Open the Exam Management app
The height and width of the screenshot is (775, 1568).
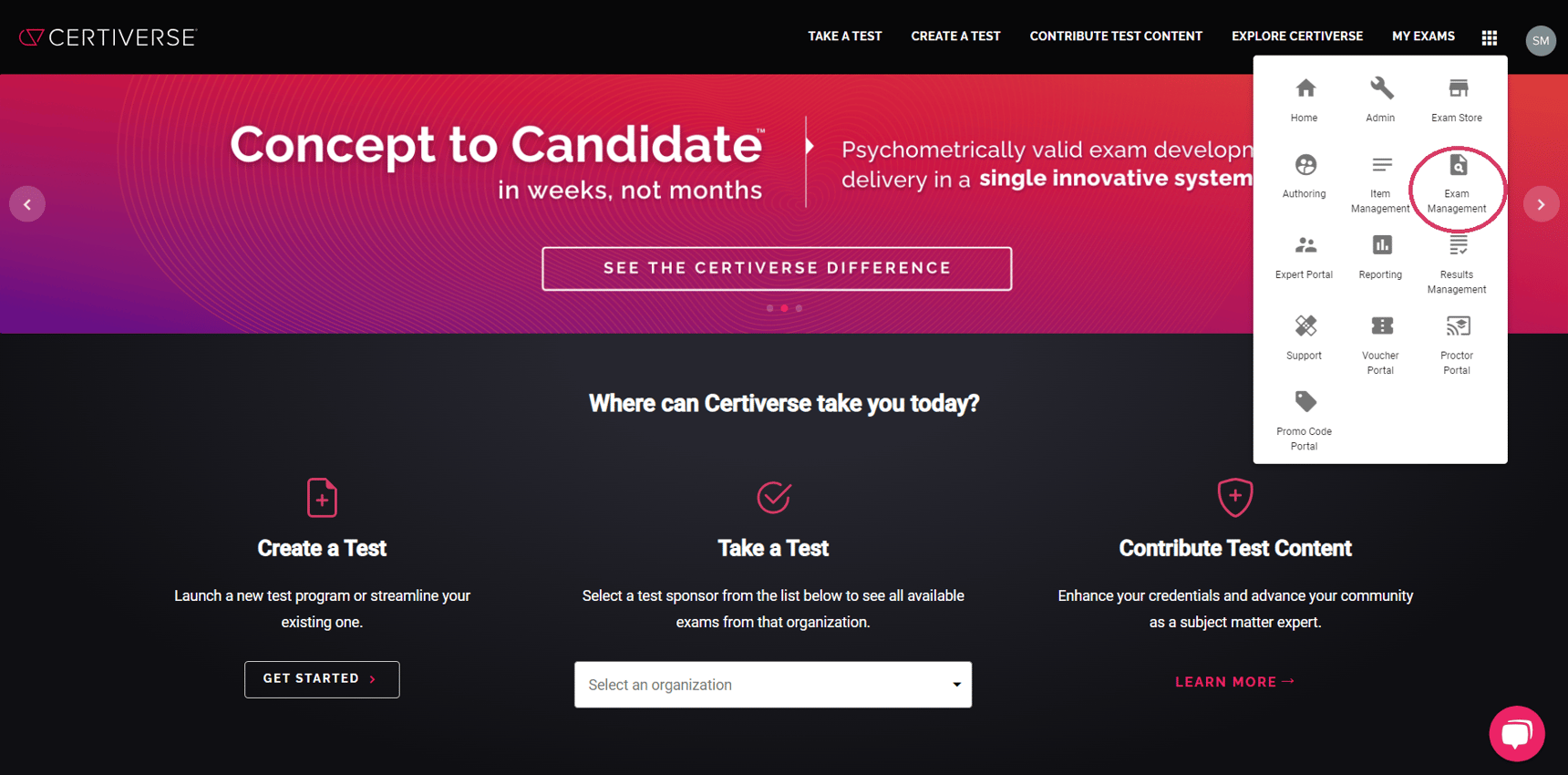tap(1457, 166)
